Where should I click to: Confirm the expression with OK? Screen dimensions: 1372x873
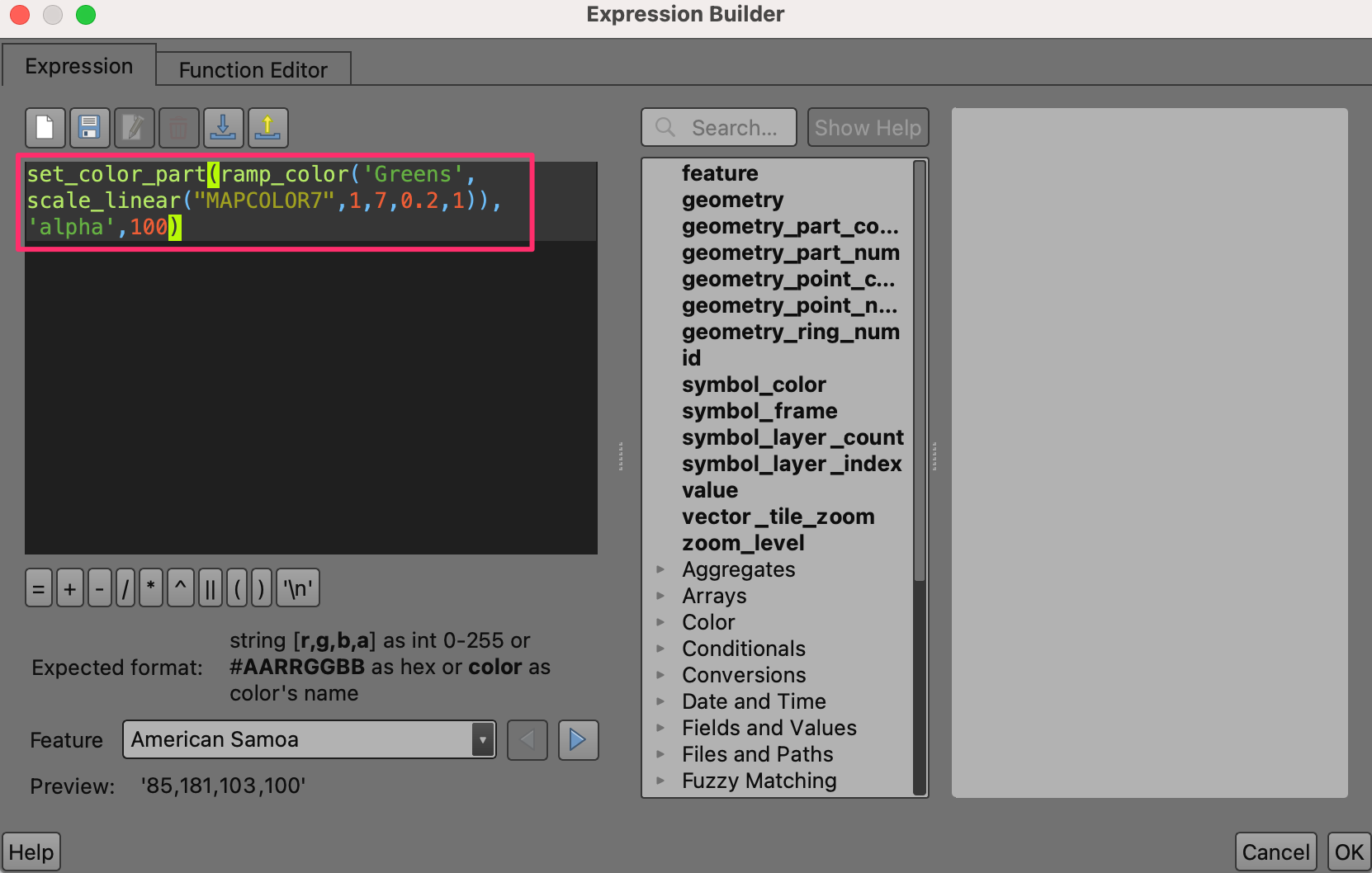click(x=1349, y=852)
